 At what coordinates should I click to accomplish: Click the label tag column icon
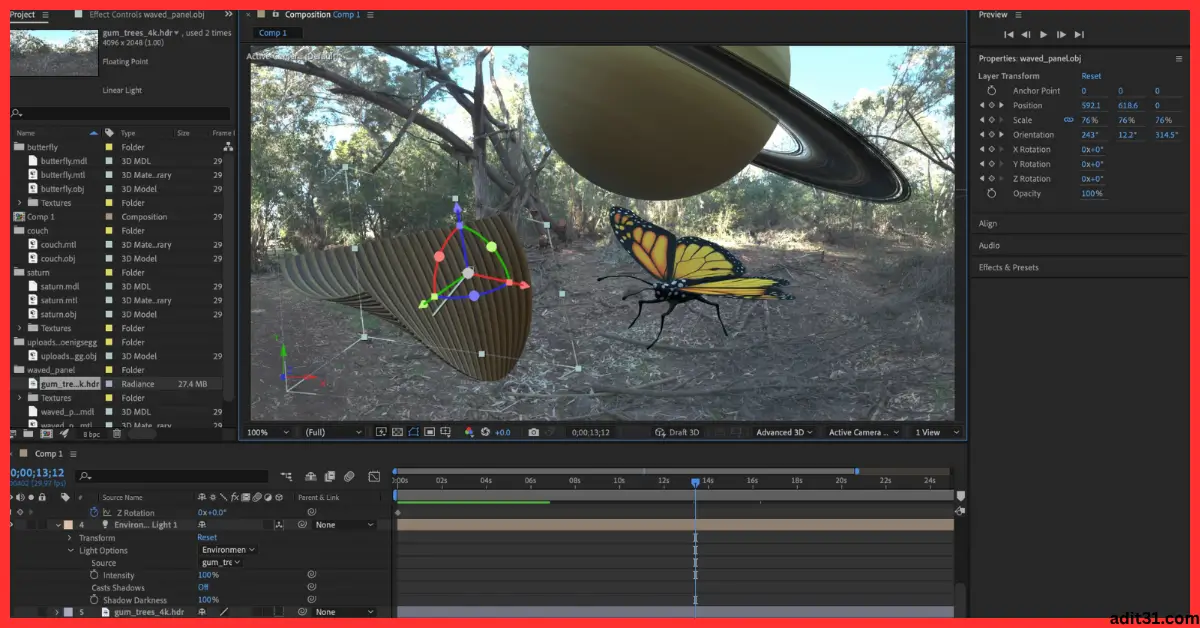109,133
